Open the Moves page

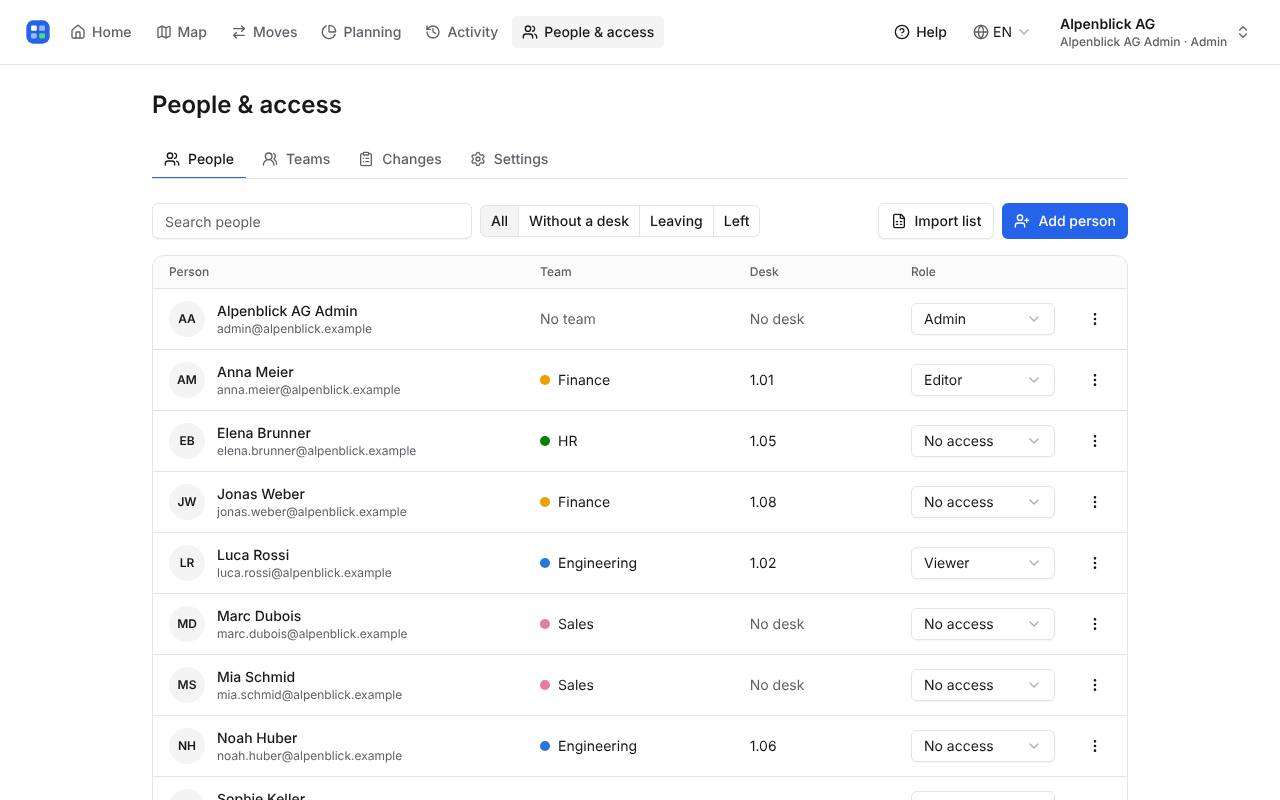(264, 32)
